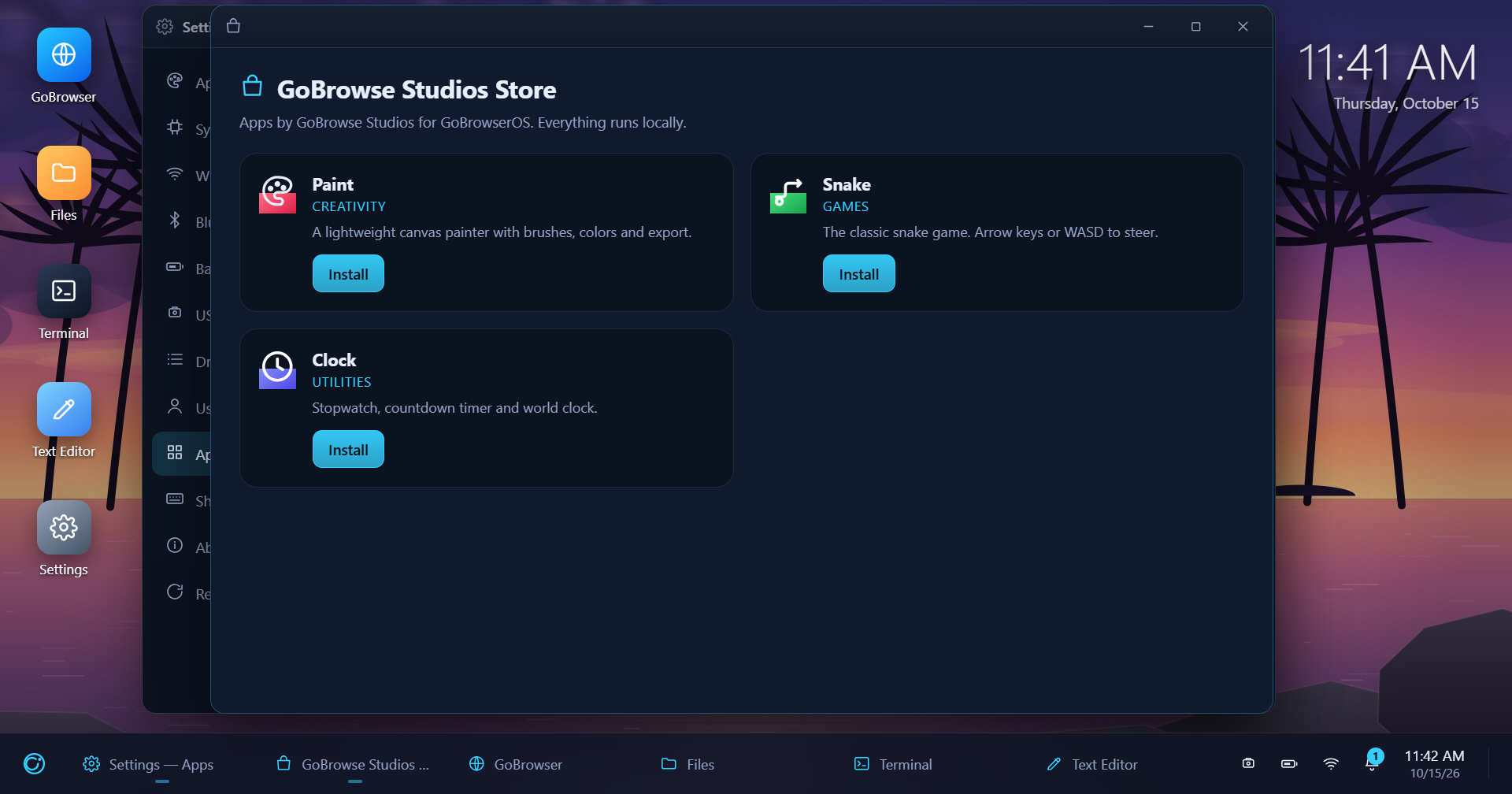Open Settings from the desktop icon
The width and height of the screenshot is (1512, 794).
pyautogui.click(x=64, y=539)
